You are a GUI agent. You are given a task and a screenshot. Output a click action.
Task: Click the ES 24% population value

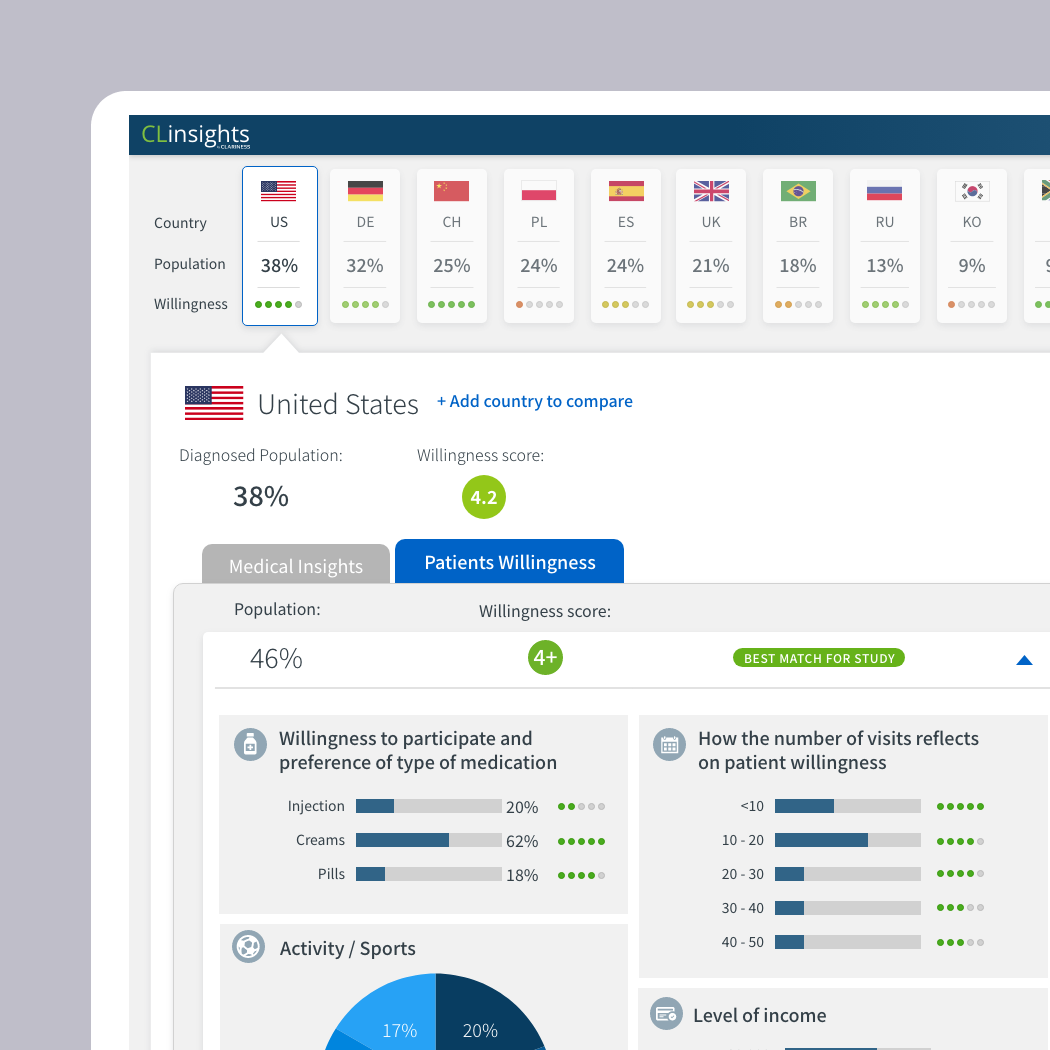click(x=625, y=266)
